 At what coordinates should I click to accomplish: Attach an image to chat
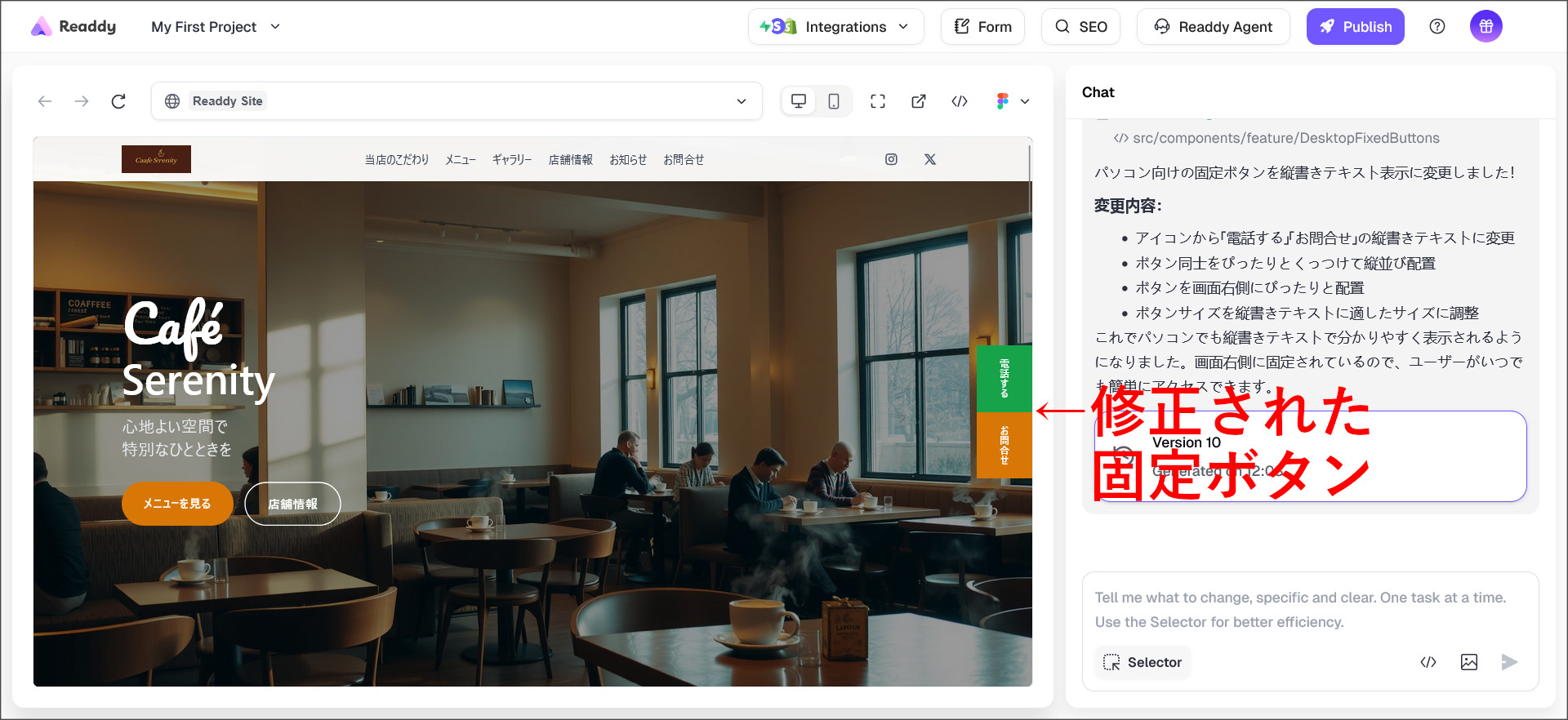coord(1468,662)
